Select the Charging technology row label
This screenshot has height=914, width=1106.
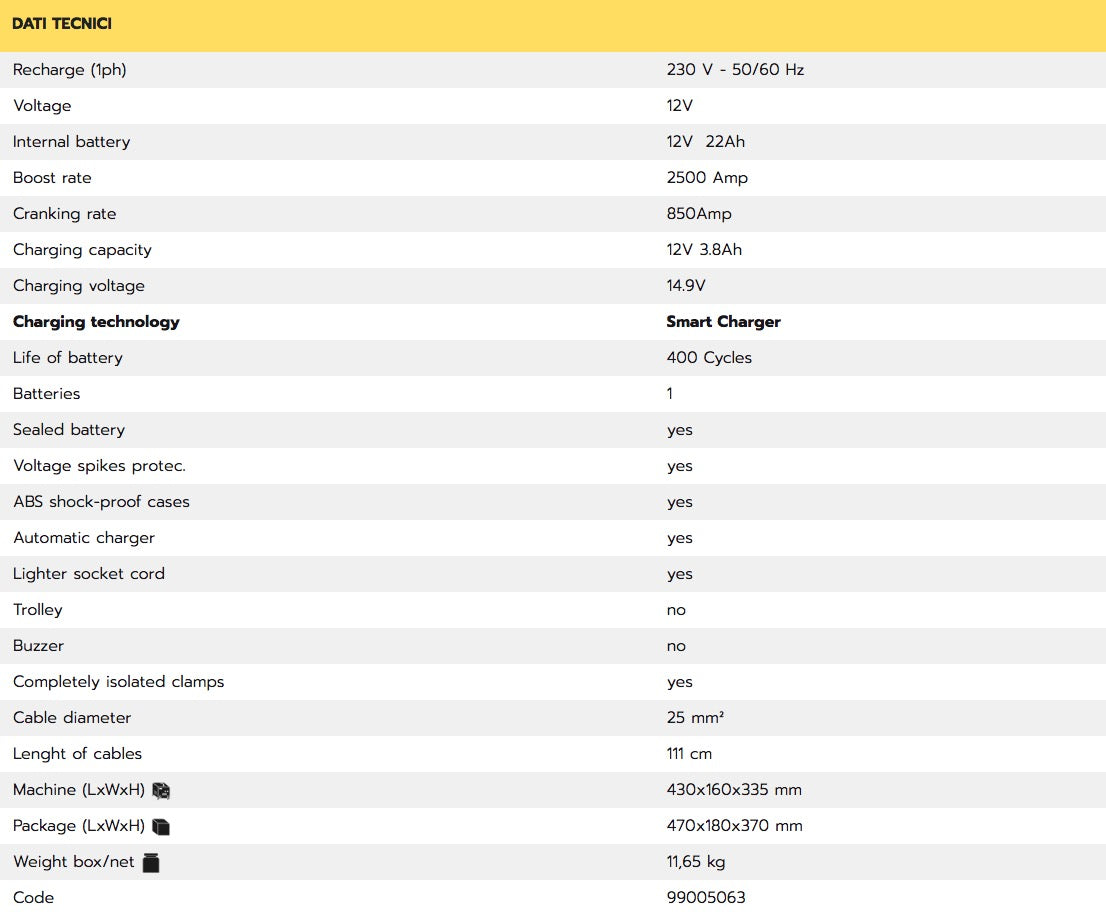tap(96, 322)
